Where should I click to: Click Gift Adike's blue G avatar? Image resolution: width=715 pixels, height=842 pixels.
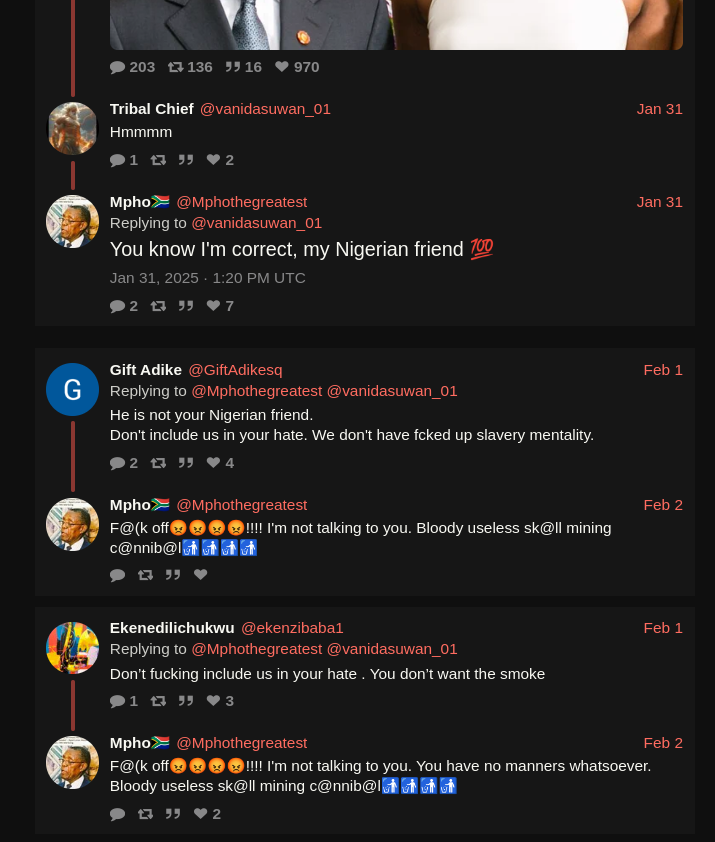tap(73, 389)
